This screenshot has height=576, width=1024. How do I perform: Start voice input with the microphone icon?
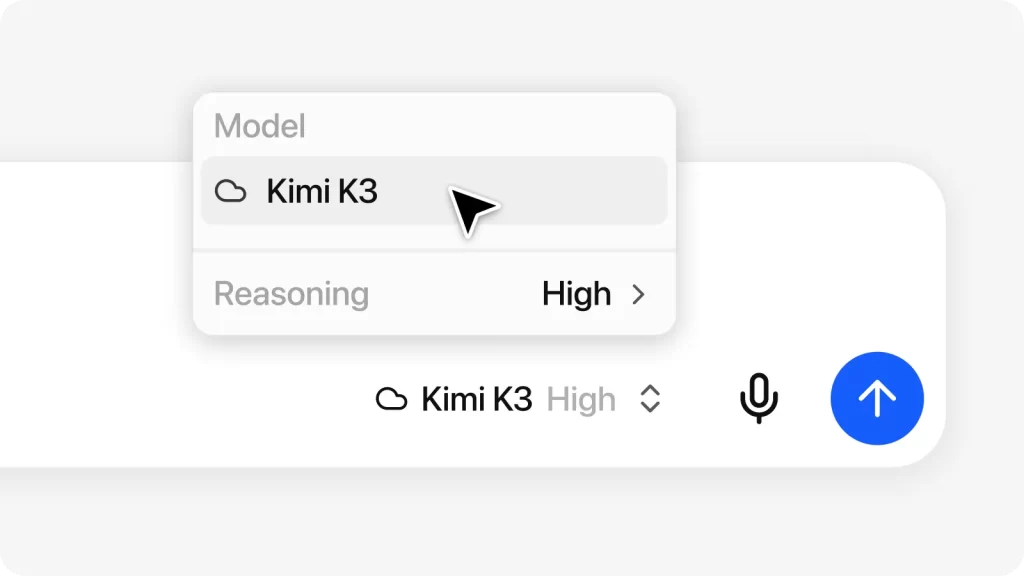(x=758, y=398)
